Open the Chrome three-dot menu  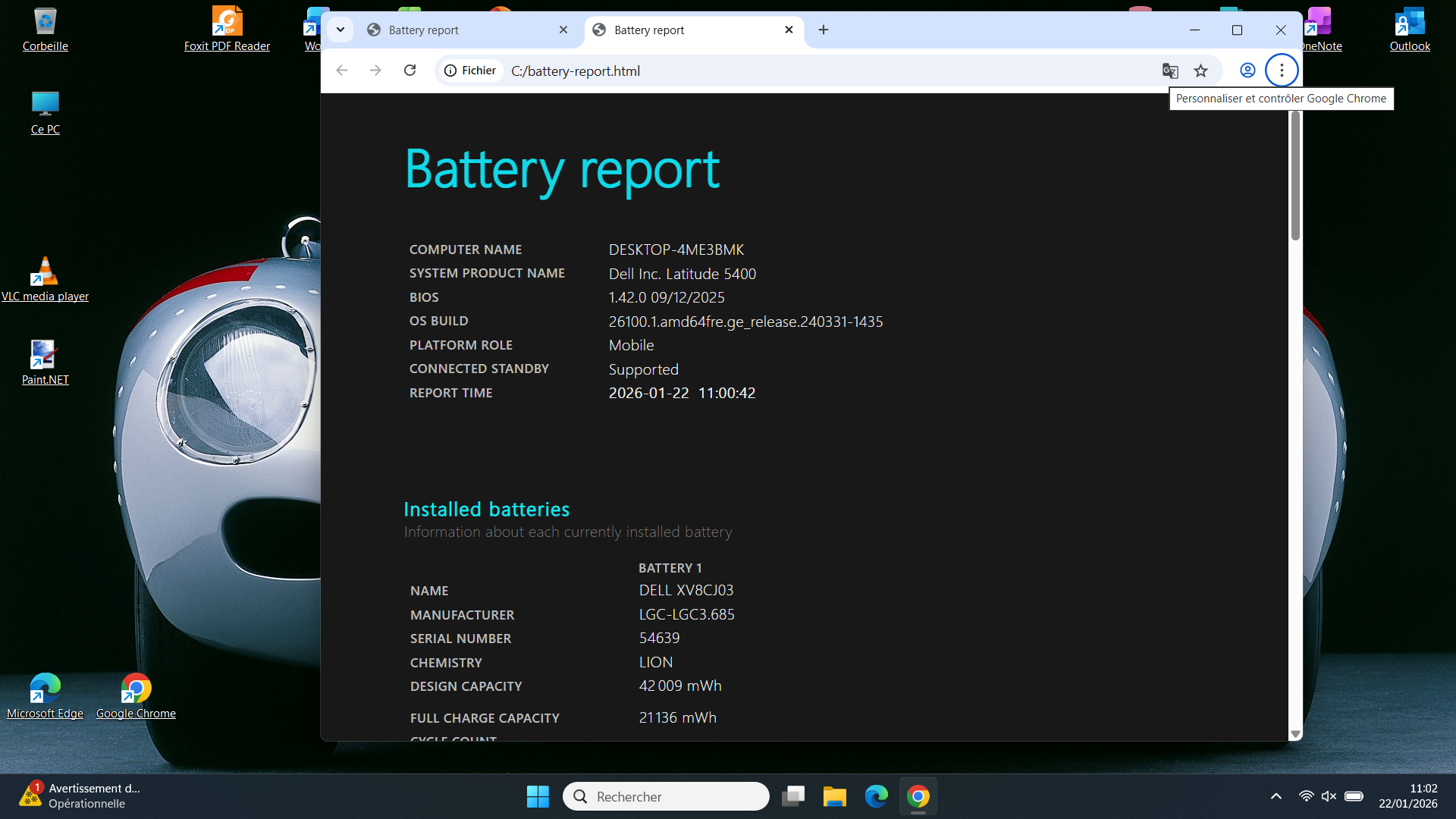[1282, 71]
